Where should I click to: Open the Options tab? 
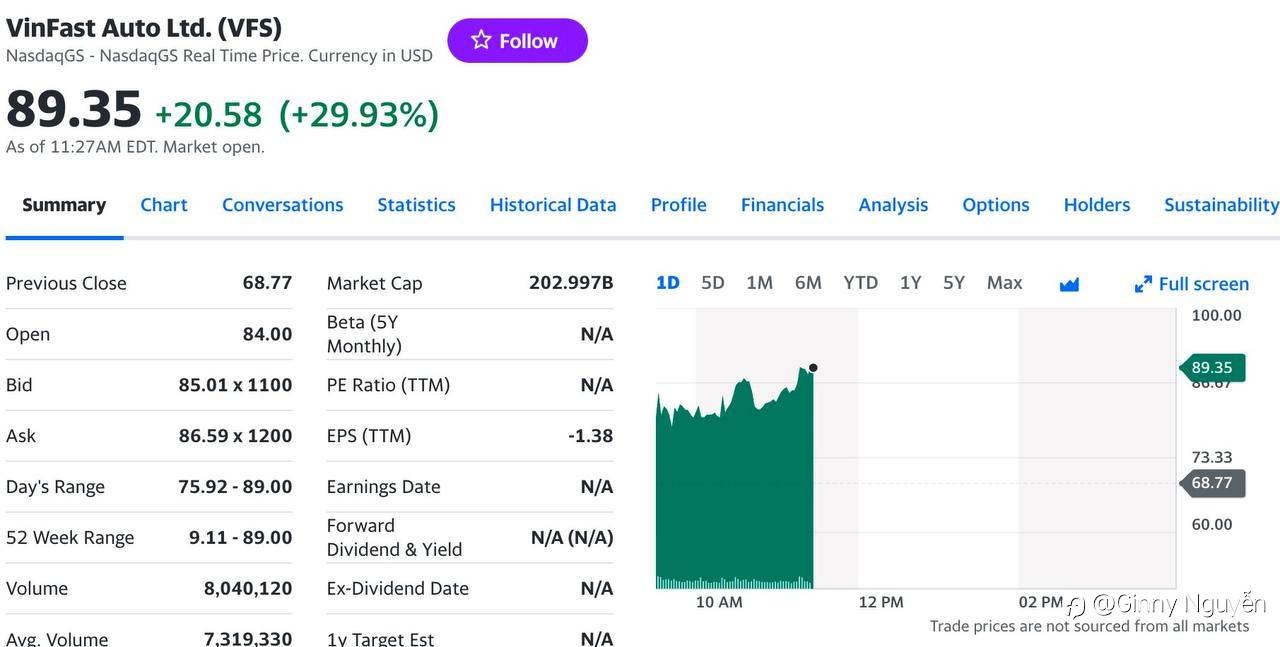995,205
